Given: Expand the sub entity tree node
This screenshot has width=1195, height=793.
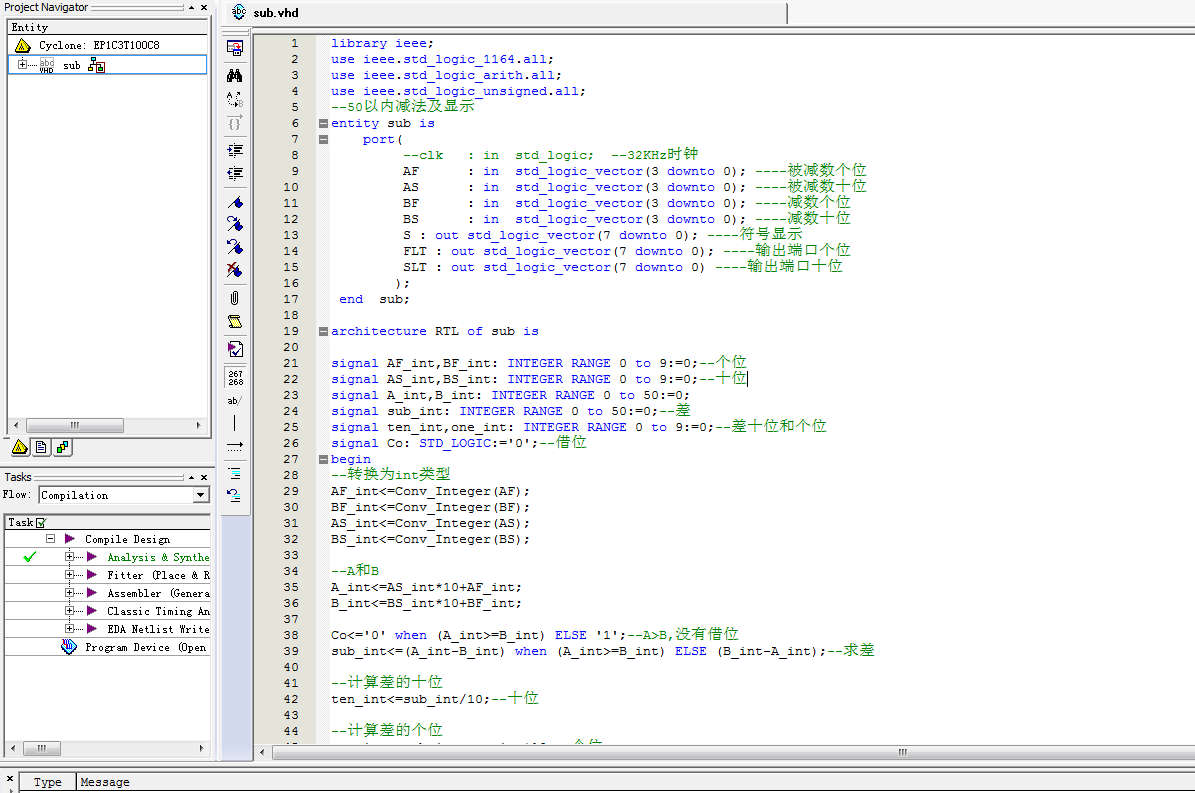Looking at the screenshot, I should [22, 64].
